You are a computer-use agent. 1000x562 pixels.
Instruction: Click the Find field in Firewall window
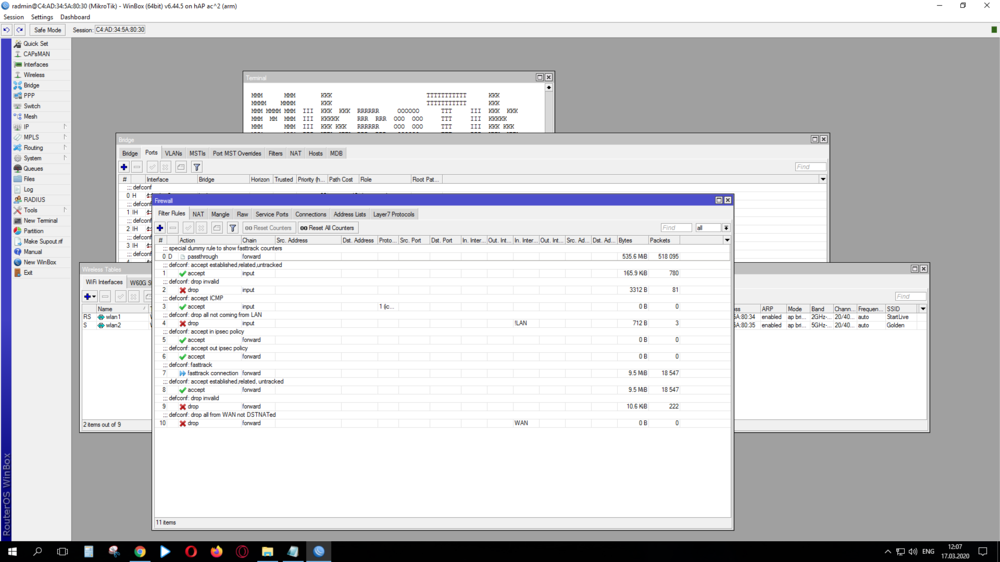(675, 228)
